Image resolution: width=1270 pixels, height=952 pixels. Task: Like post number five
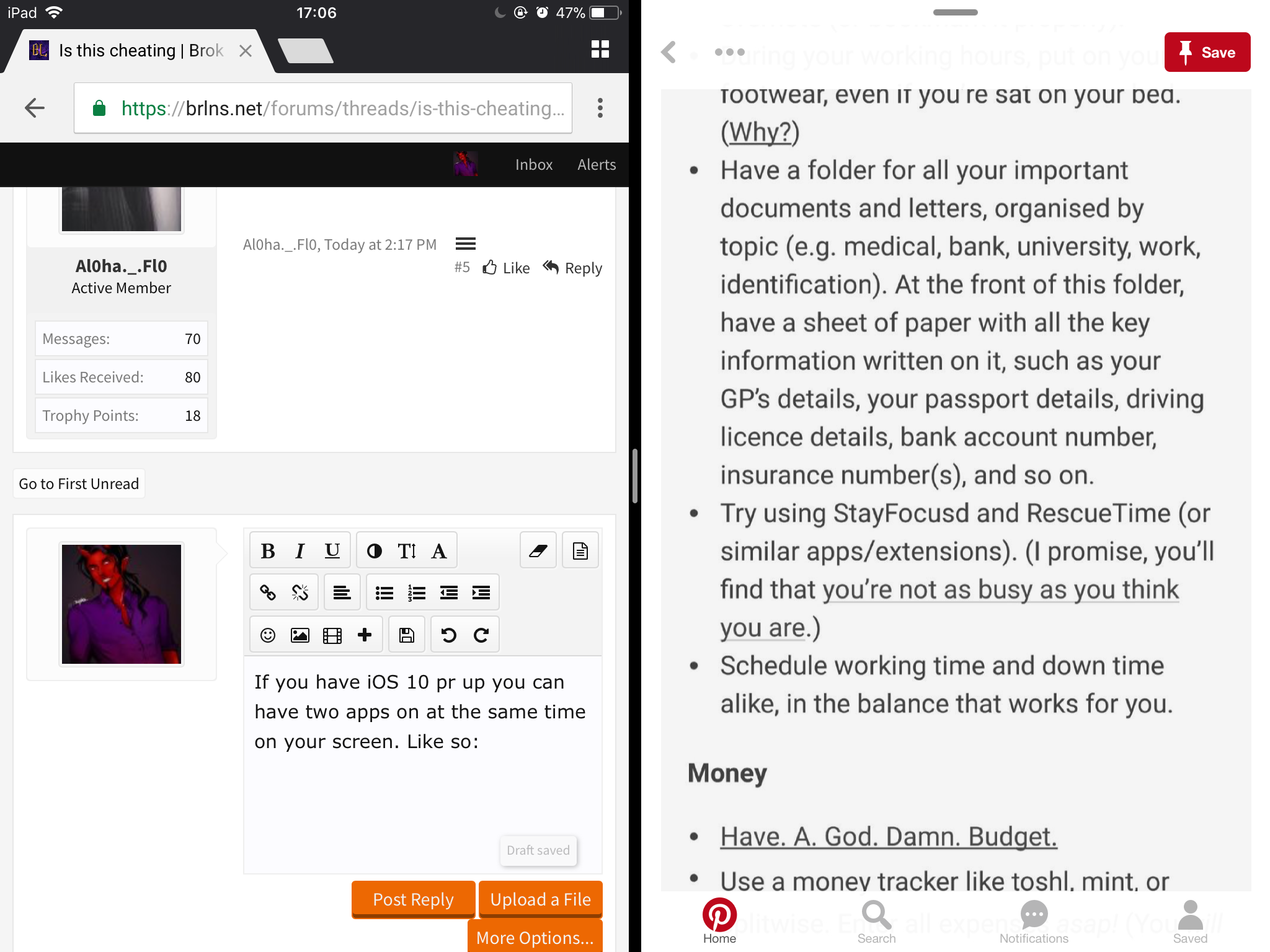(507, 268)
